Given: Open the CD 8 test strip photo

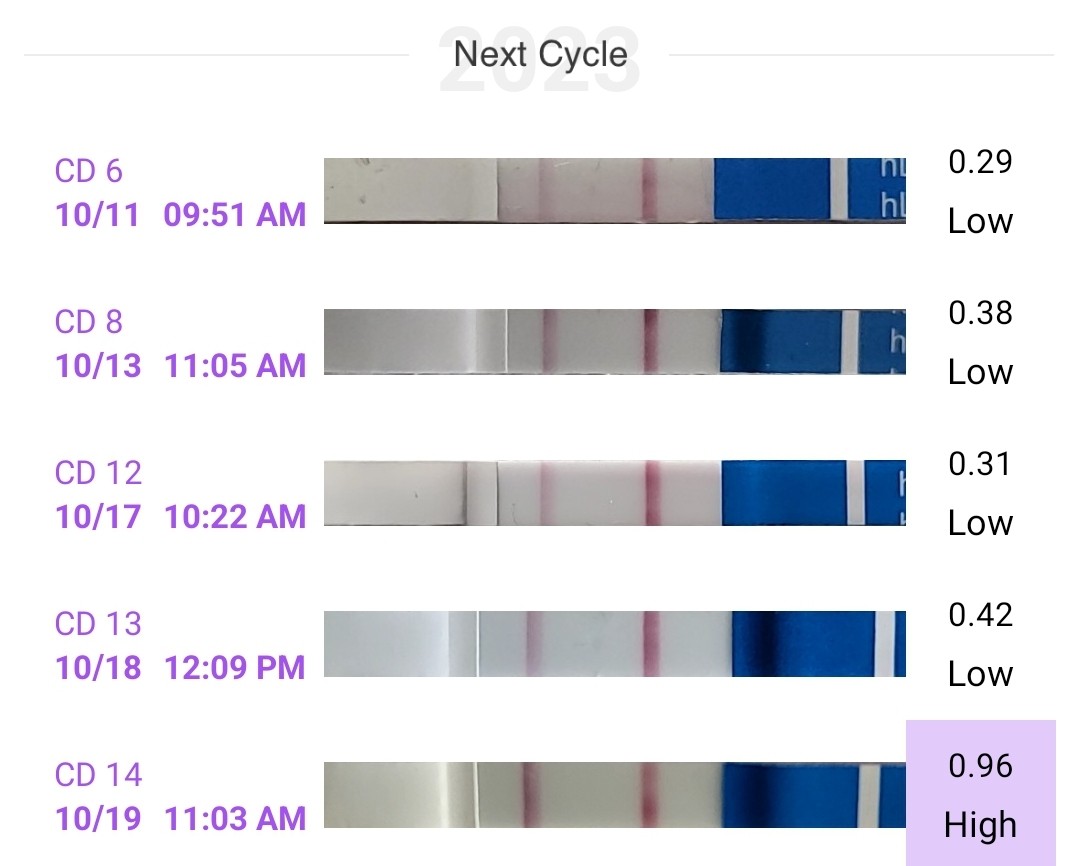Looking at the screenshot, I should (614, 341).
